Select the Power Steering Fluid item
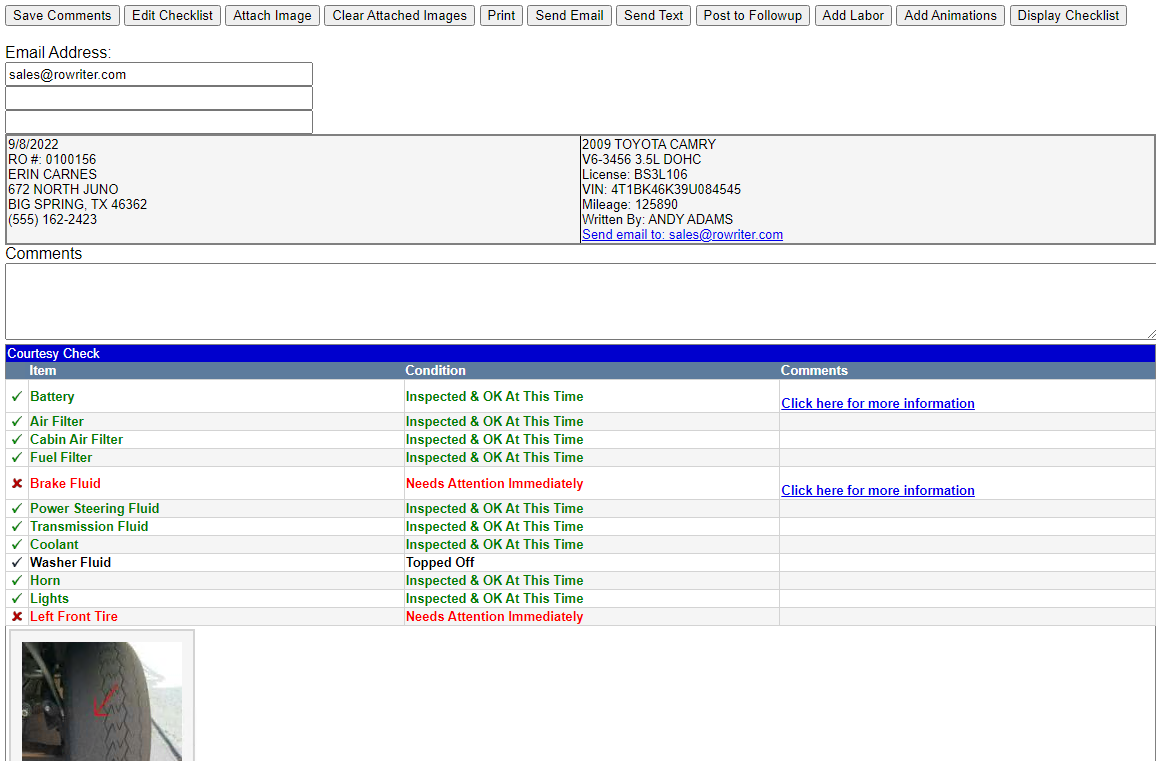This screenshot has width=1156, height=761. 94,509
